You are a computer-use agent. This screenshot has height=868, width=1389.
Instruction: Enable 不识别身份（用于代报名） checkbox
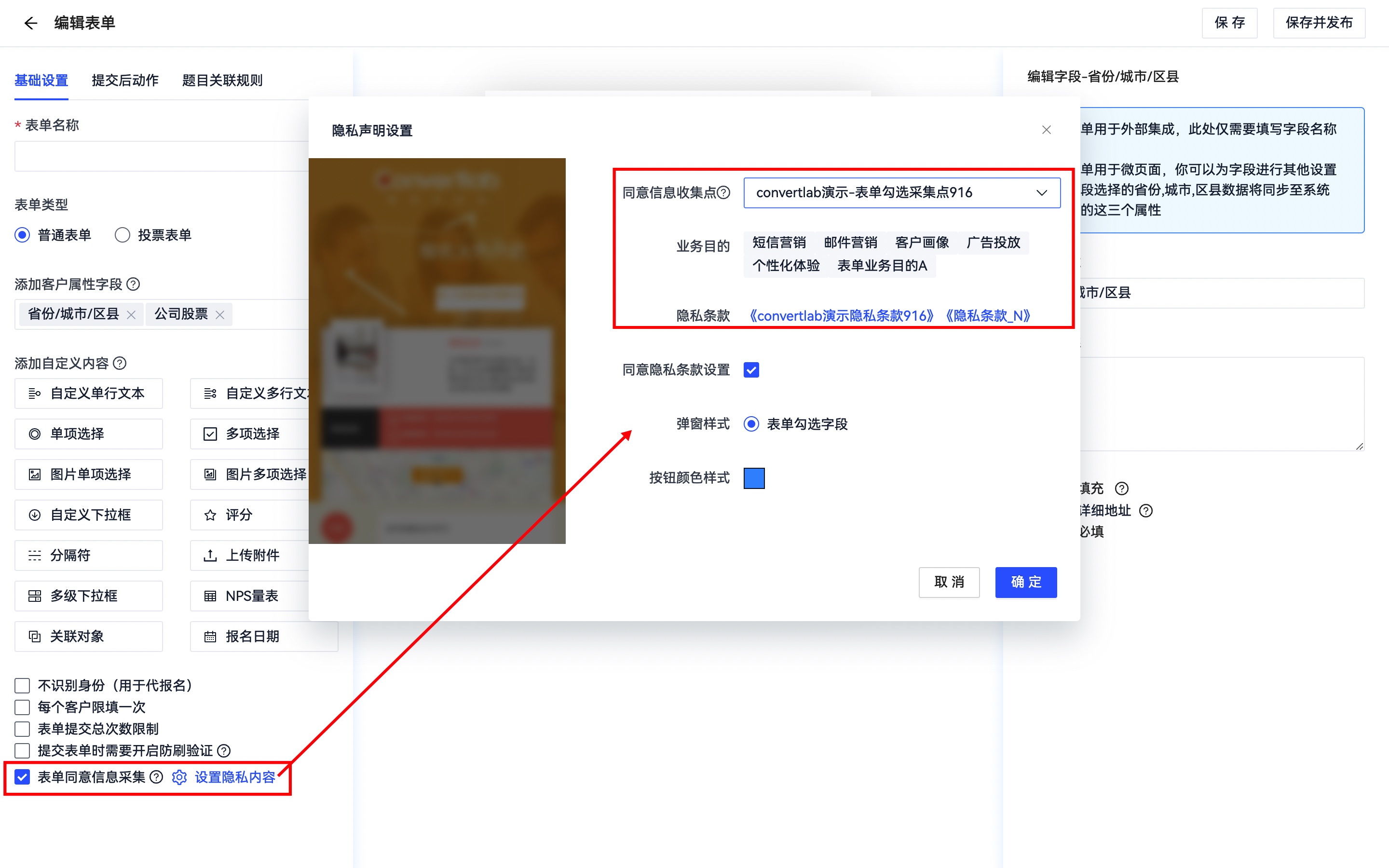point(22,685)
